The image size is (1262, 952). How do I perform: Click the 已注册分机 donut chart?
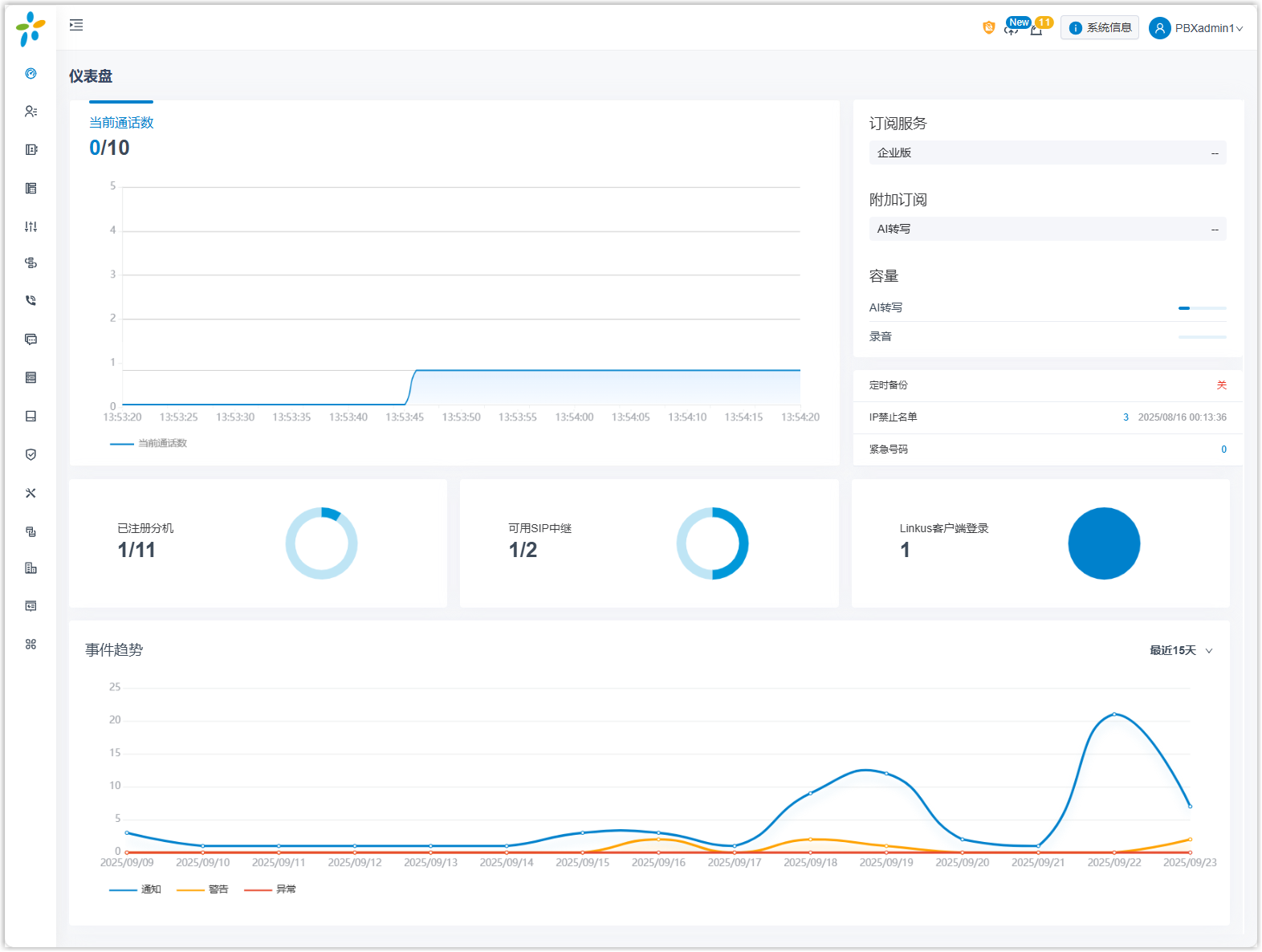[x=321, y=543]
